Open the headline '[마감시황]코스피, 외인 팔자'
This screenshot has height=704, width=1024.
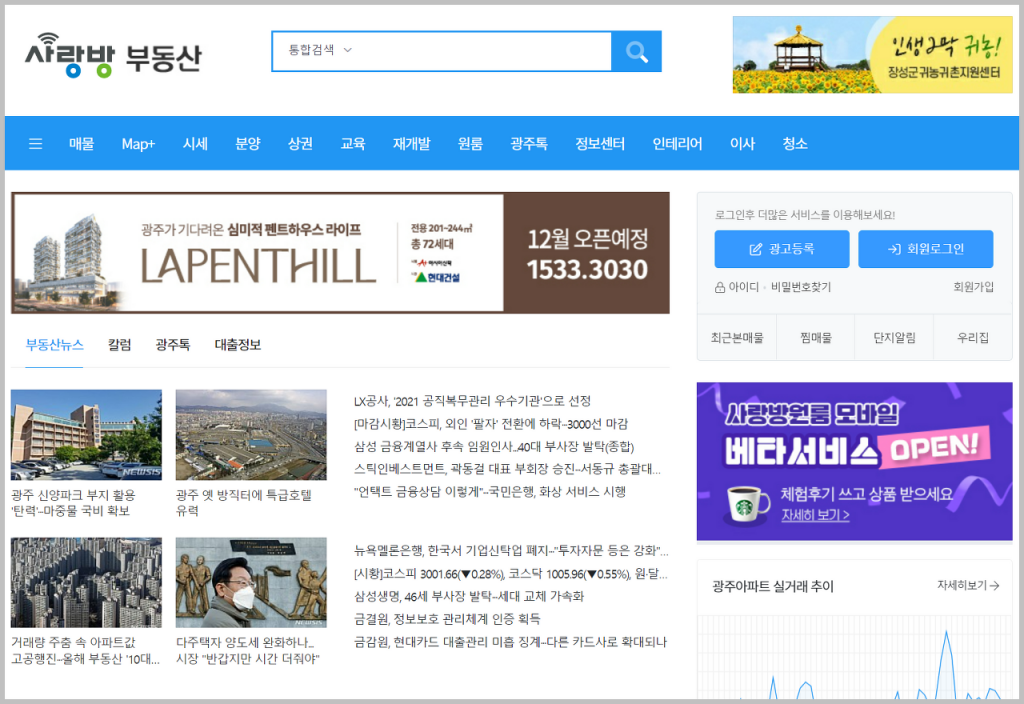490,424
